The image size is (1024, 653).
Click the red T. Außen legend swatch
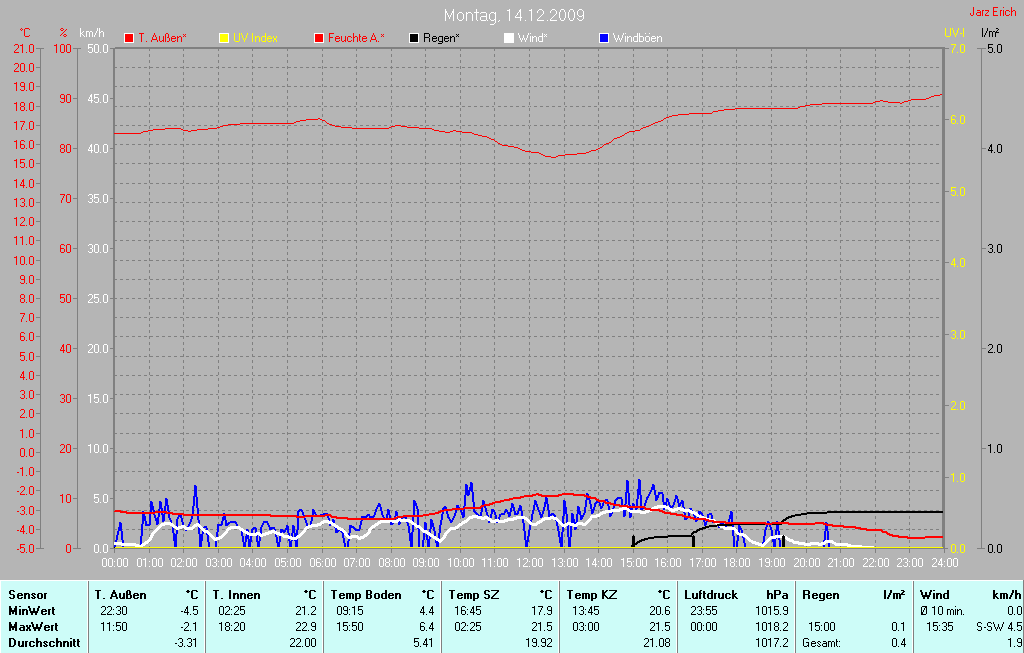(129, 38)
